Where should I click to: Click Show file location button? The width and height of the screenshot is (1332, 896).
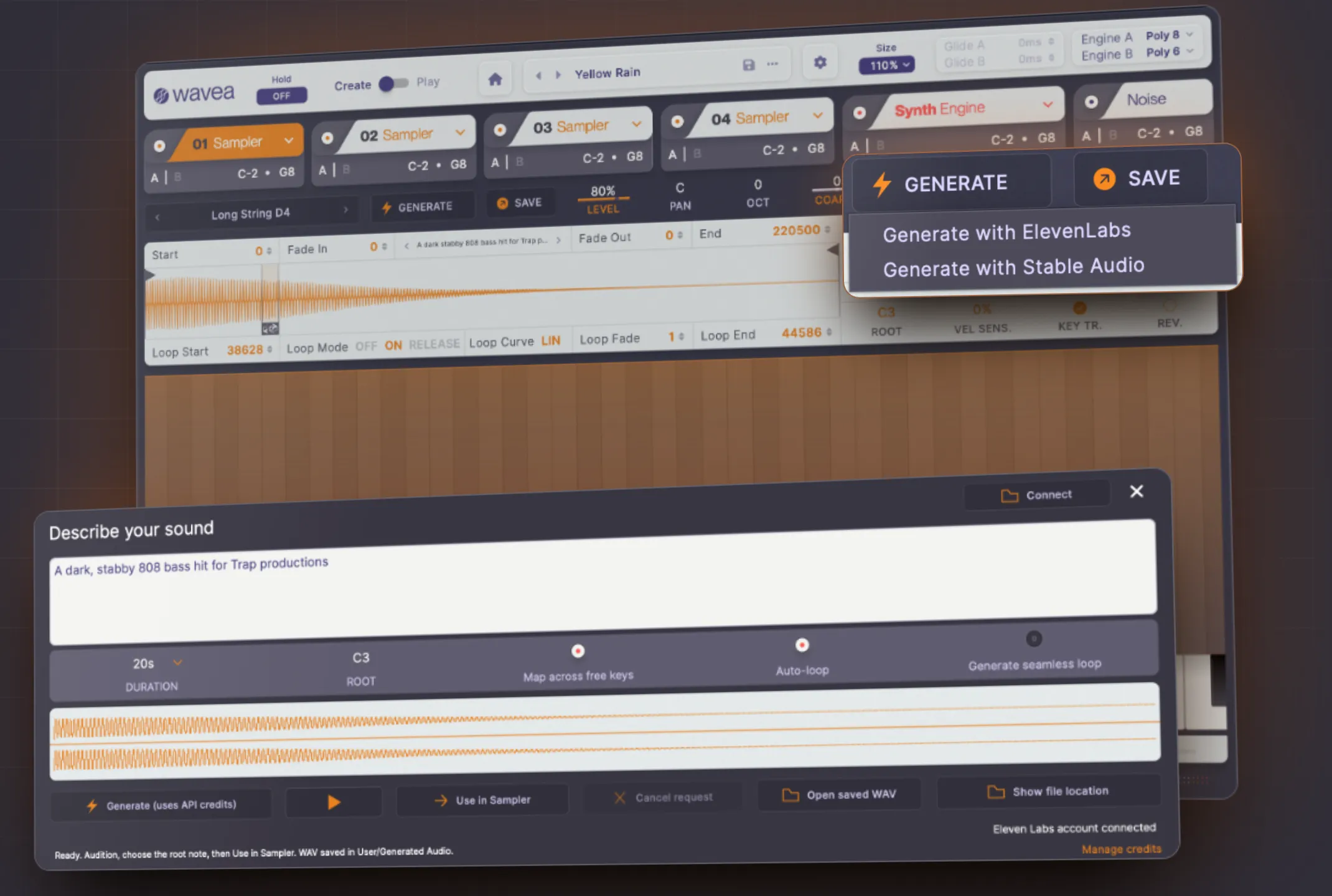1048,791
